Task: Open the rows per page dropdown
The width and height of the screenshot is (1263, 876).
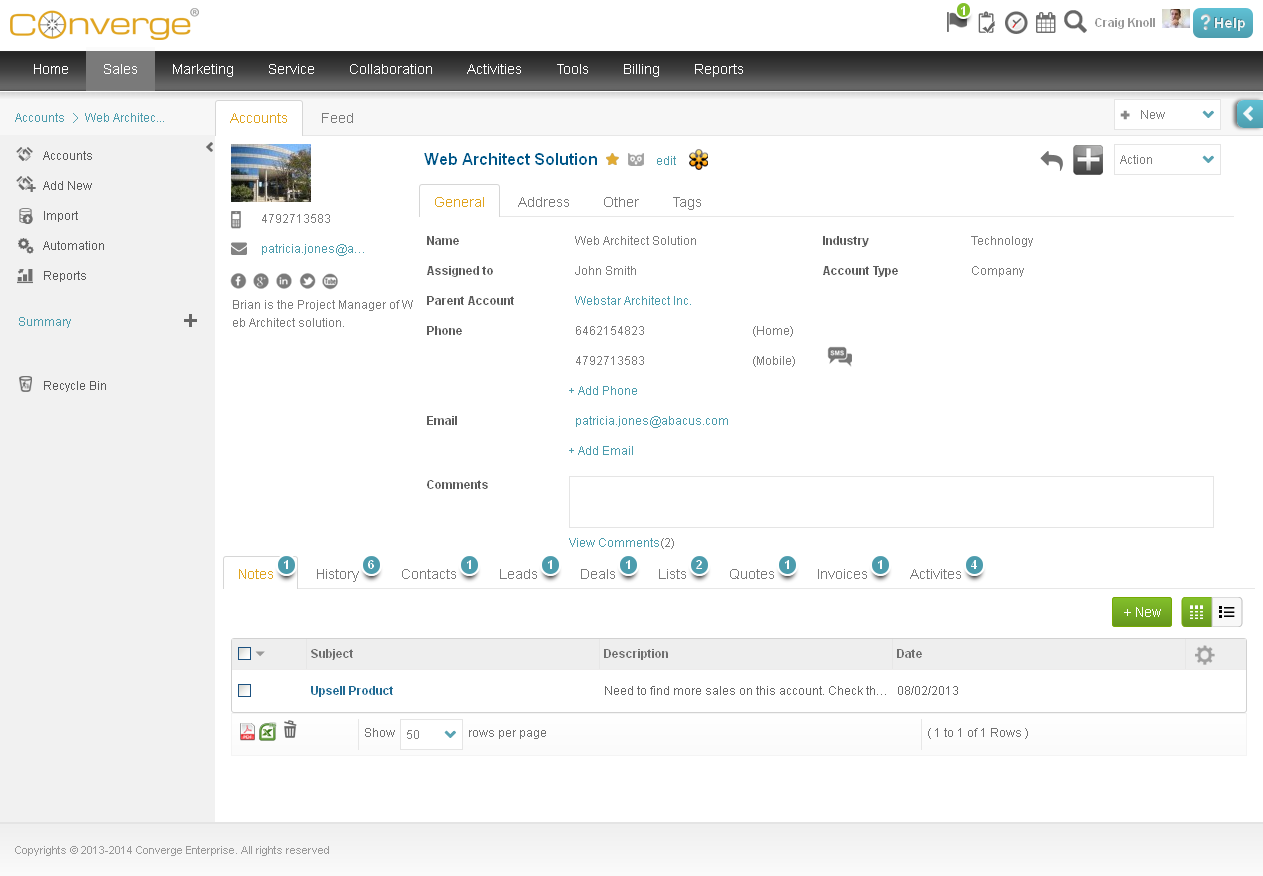Action: tap(431, 734)
